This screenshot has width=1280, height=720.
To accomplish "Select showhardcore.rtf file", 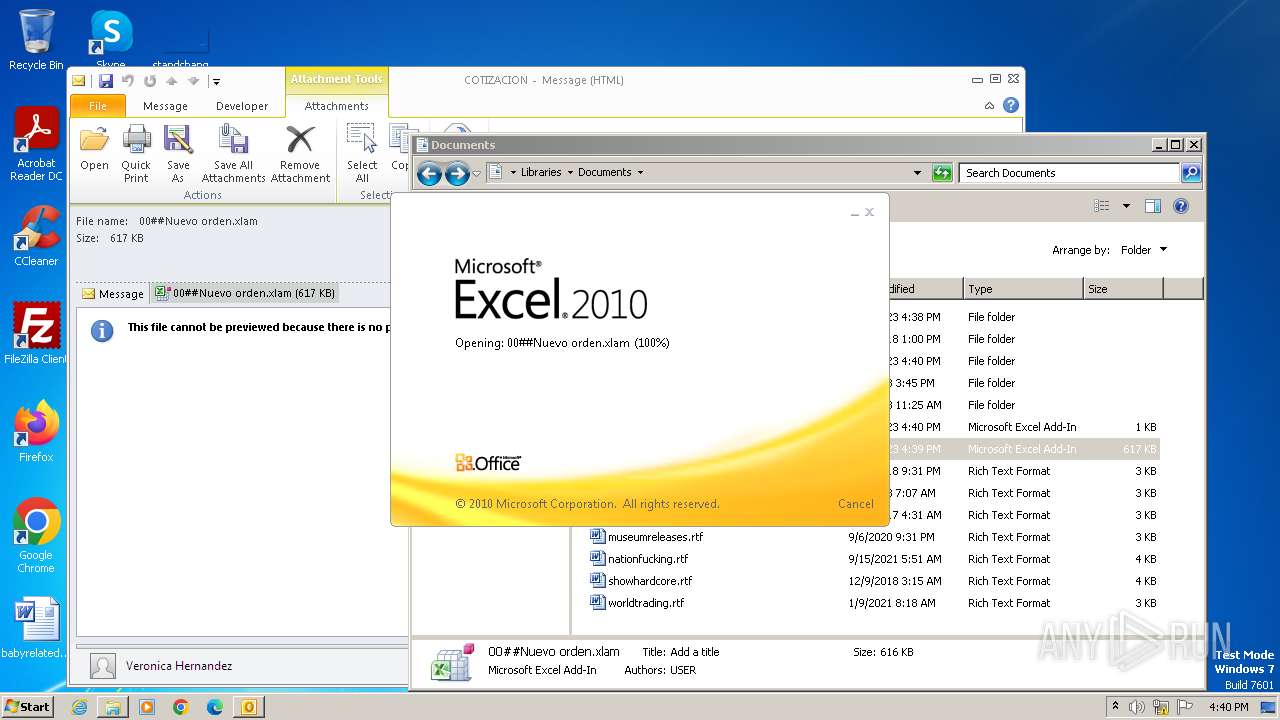I will (650, 581).
